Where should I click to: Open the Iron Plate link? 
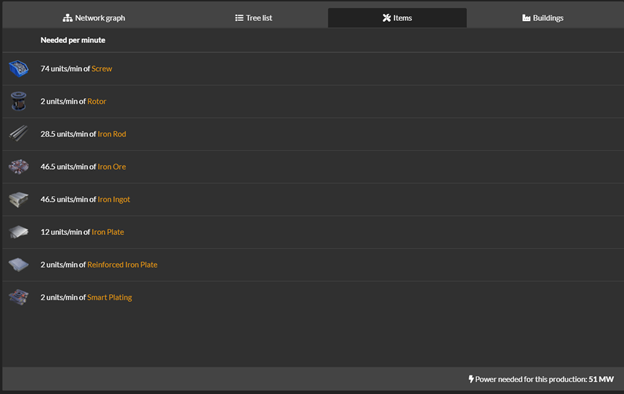[108, 232]
